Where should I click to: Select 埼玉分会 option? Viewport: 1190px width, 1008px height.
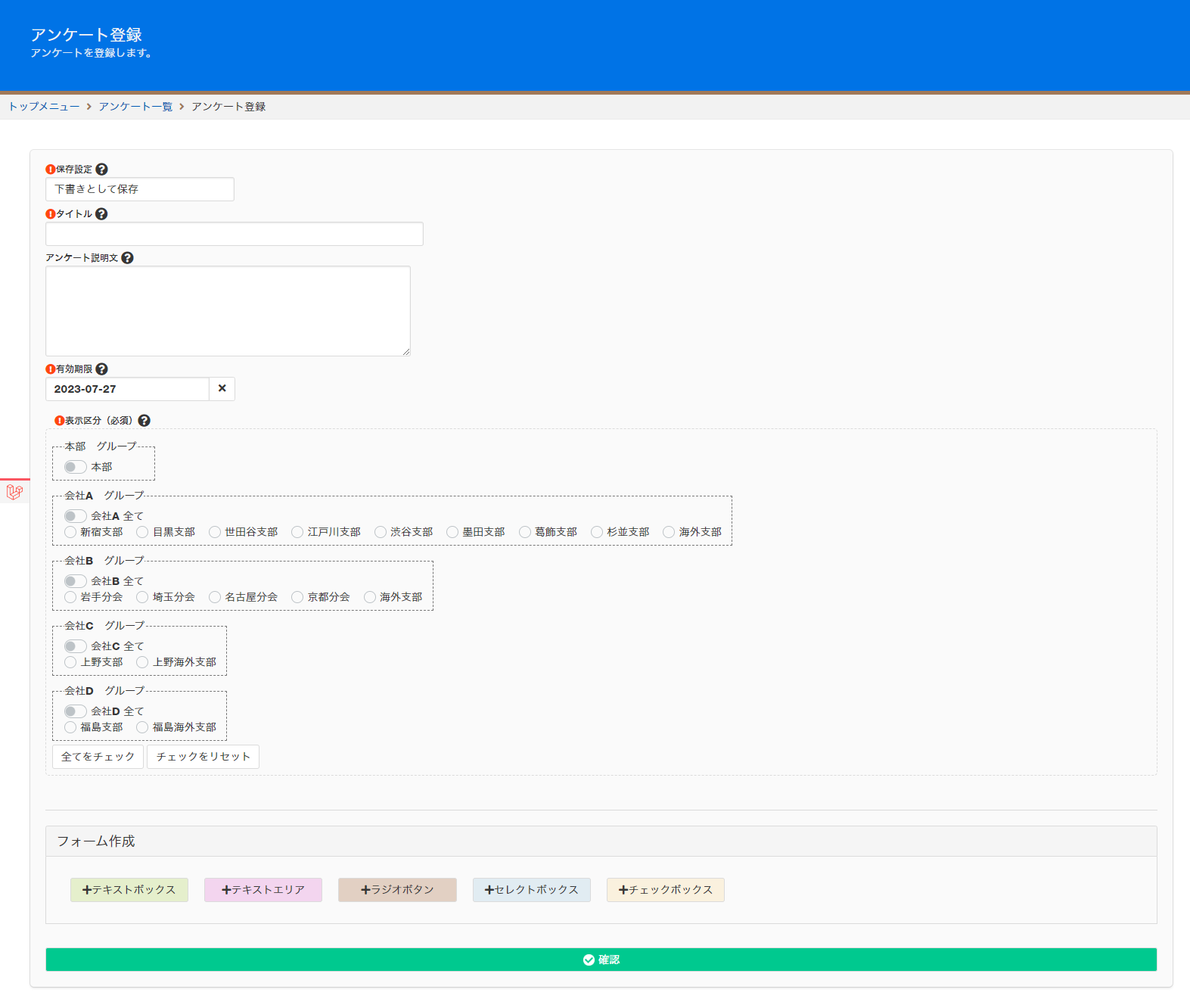(x=142, y=597)
